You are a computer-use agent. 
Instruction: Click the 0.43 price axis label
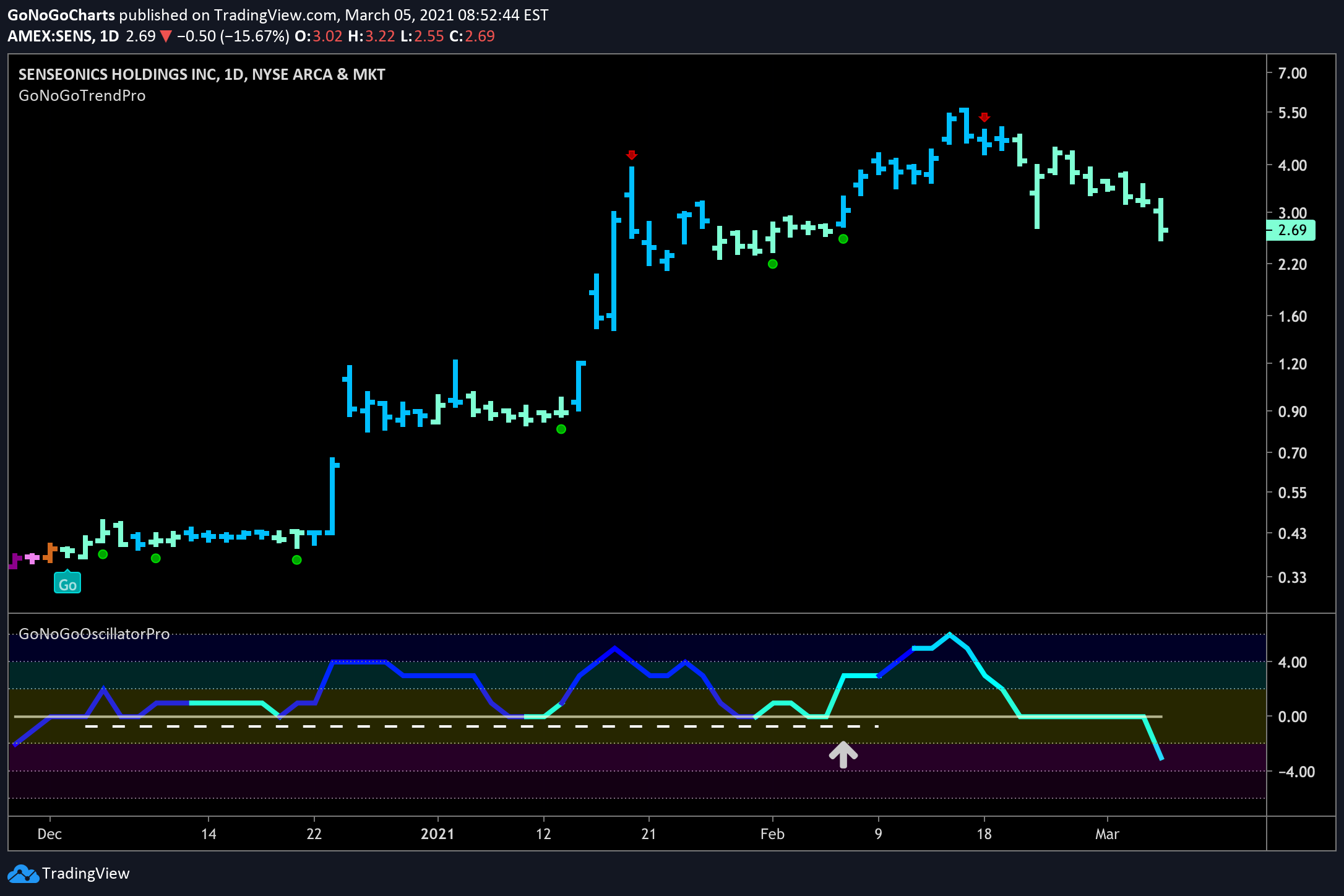point(1293,533)
